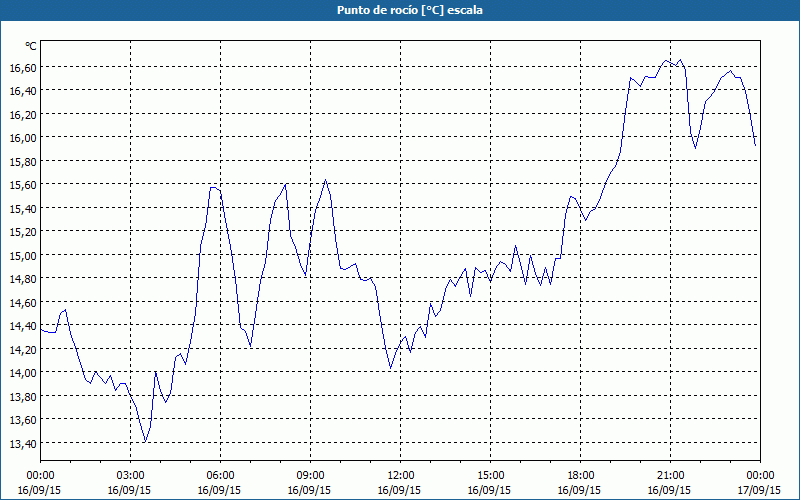Click the 18:00 time label
This screenshot has width=800, height=500.
(581, 476)
